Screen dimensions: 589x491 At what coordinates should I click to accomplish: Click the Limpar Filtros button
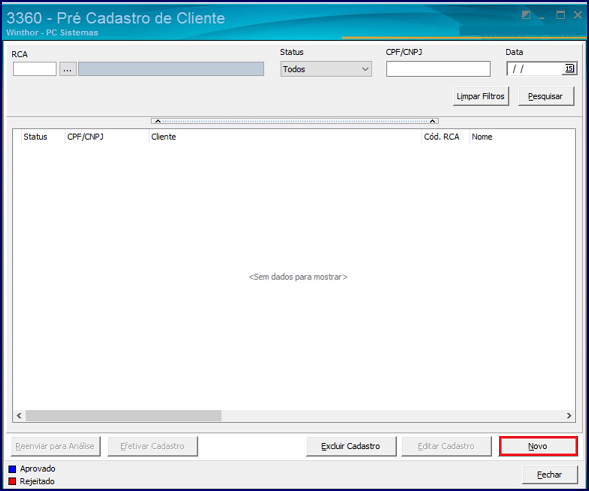481,96
